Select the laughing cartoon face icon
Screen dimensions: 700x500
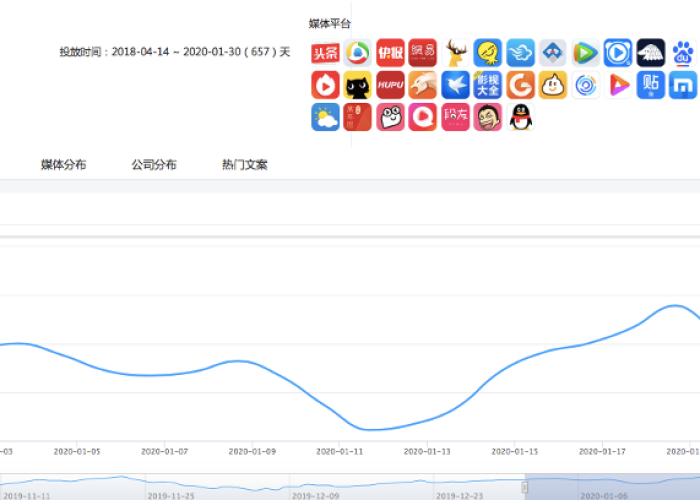pos(488,117)
